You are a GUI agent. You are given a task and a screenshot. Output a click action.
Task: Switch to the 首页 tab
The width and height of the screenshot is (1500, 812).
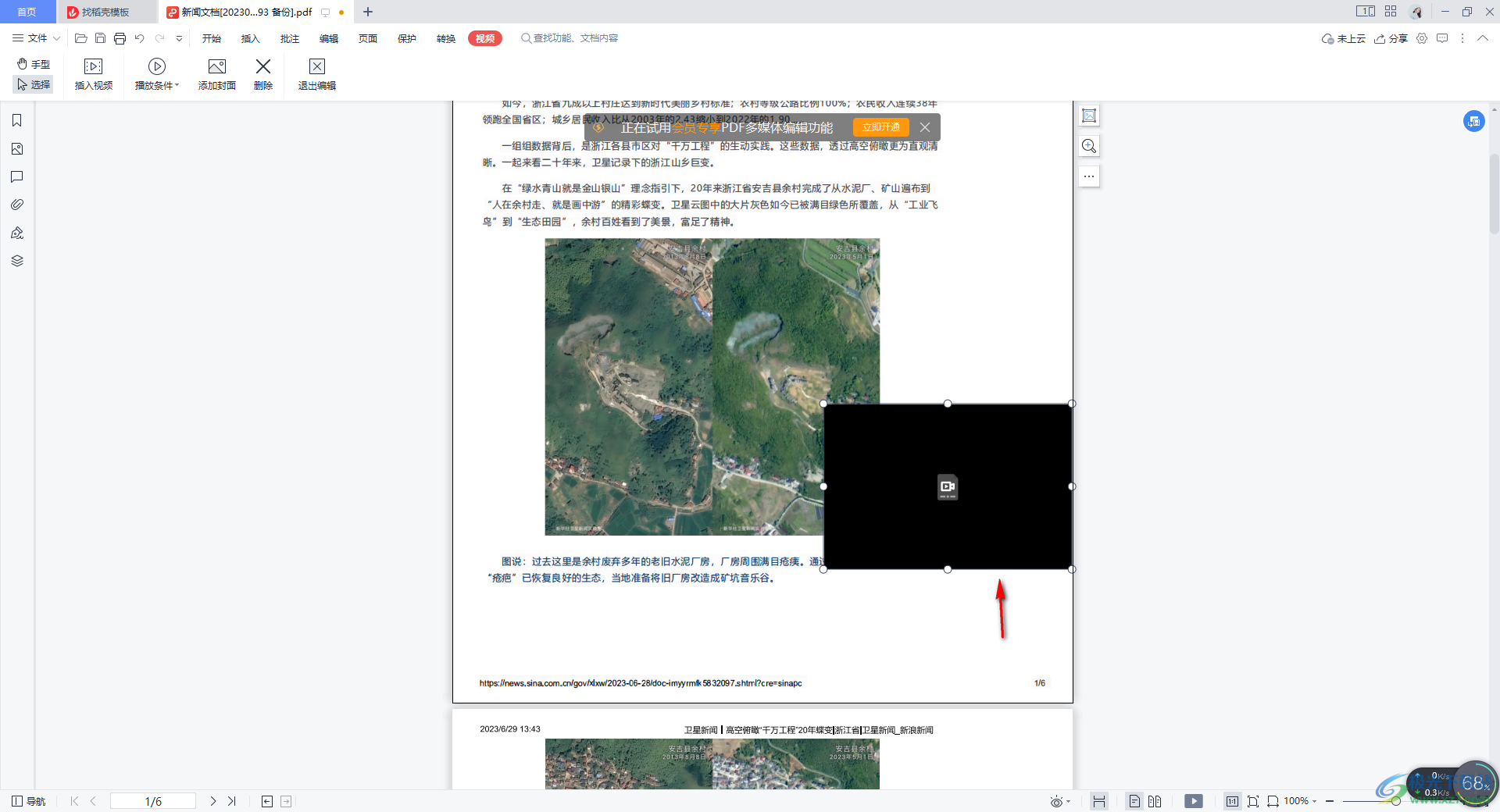click(27, 12)
